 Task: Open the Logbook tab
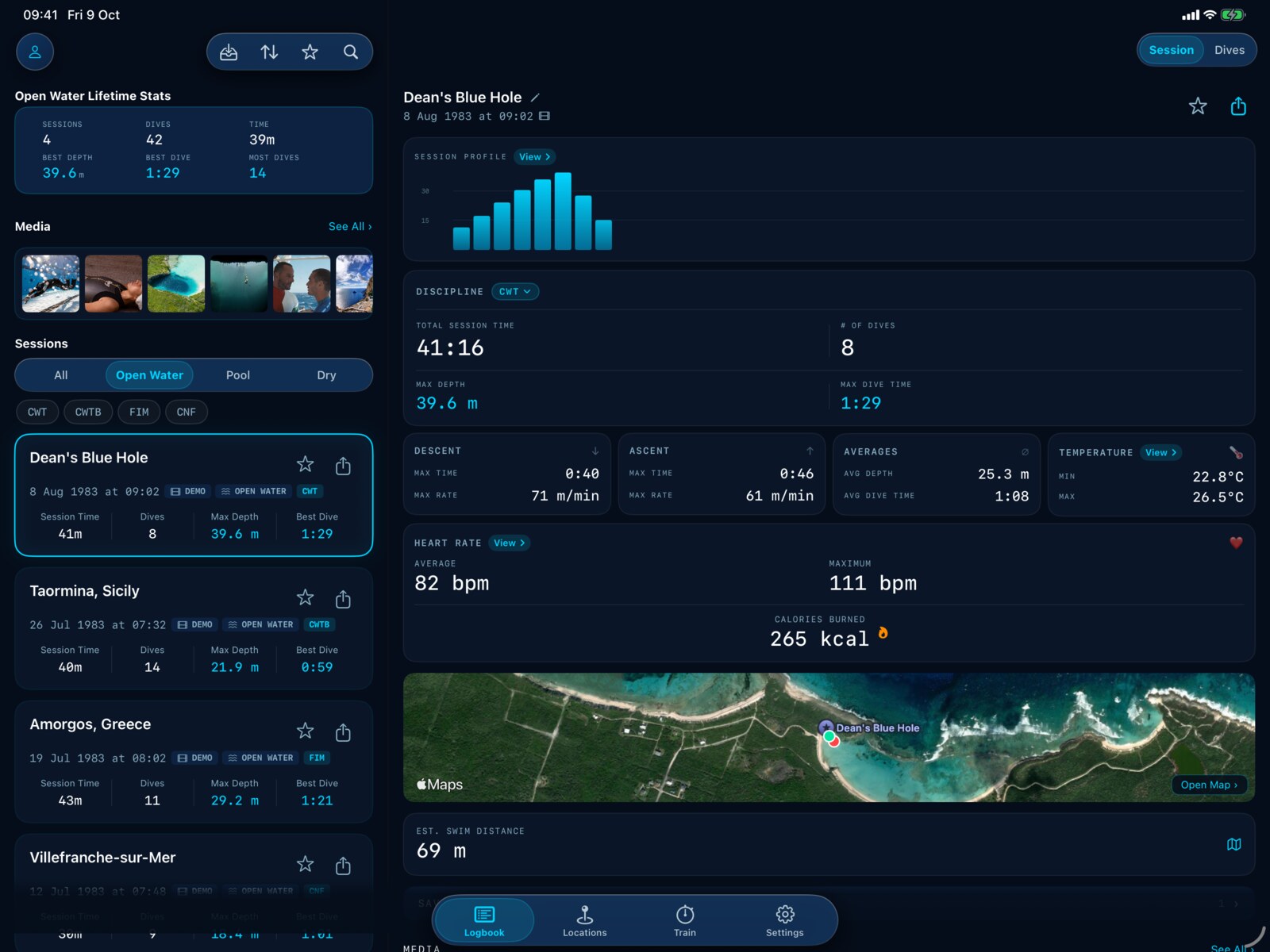click(484, 921)
